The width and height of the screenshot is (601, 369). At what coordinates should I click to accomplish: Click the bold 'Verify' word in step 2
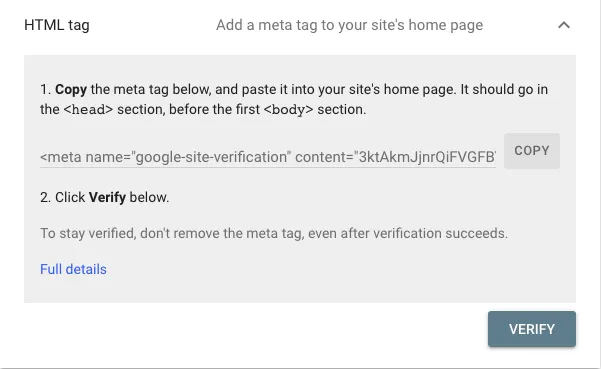coord(107,197)
